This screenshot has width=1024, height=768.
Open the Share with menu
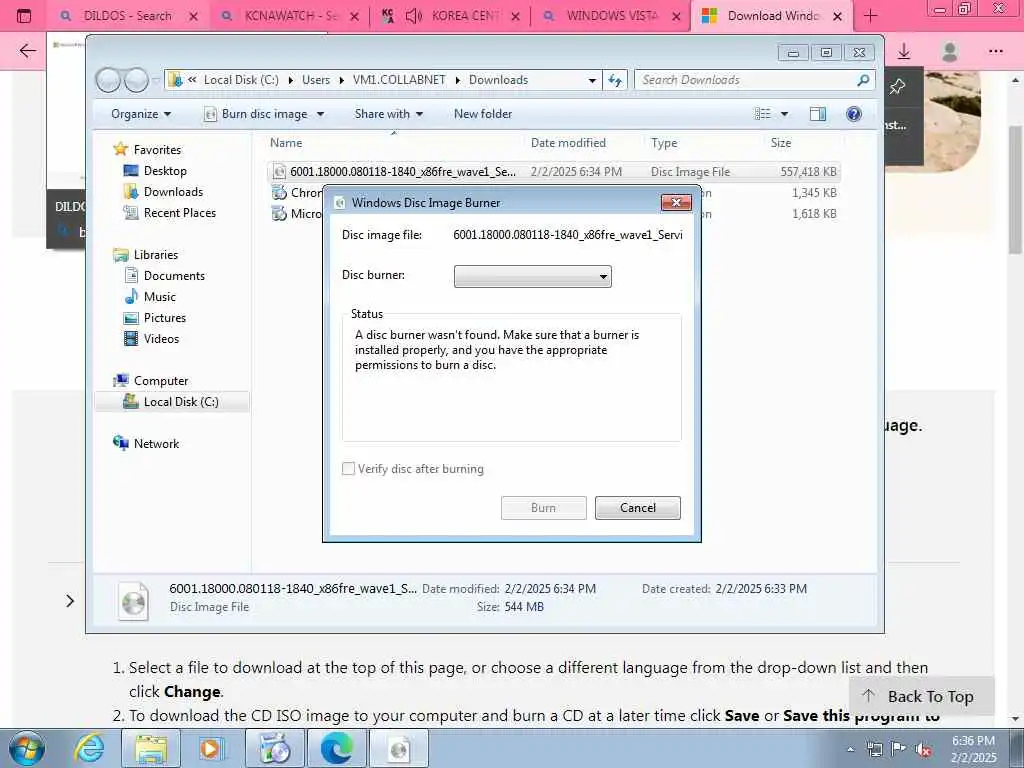[x=389, y=114]
